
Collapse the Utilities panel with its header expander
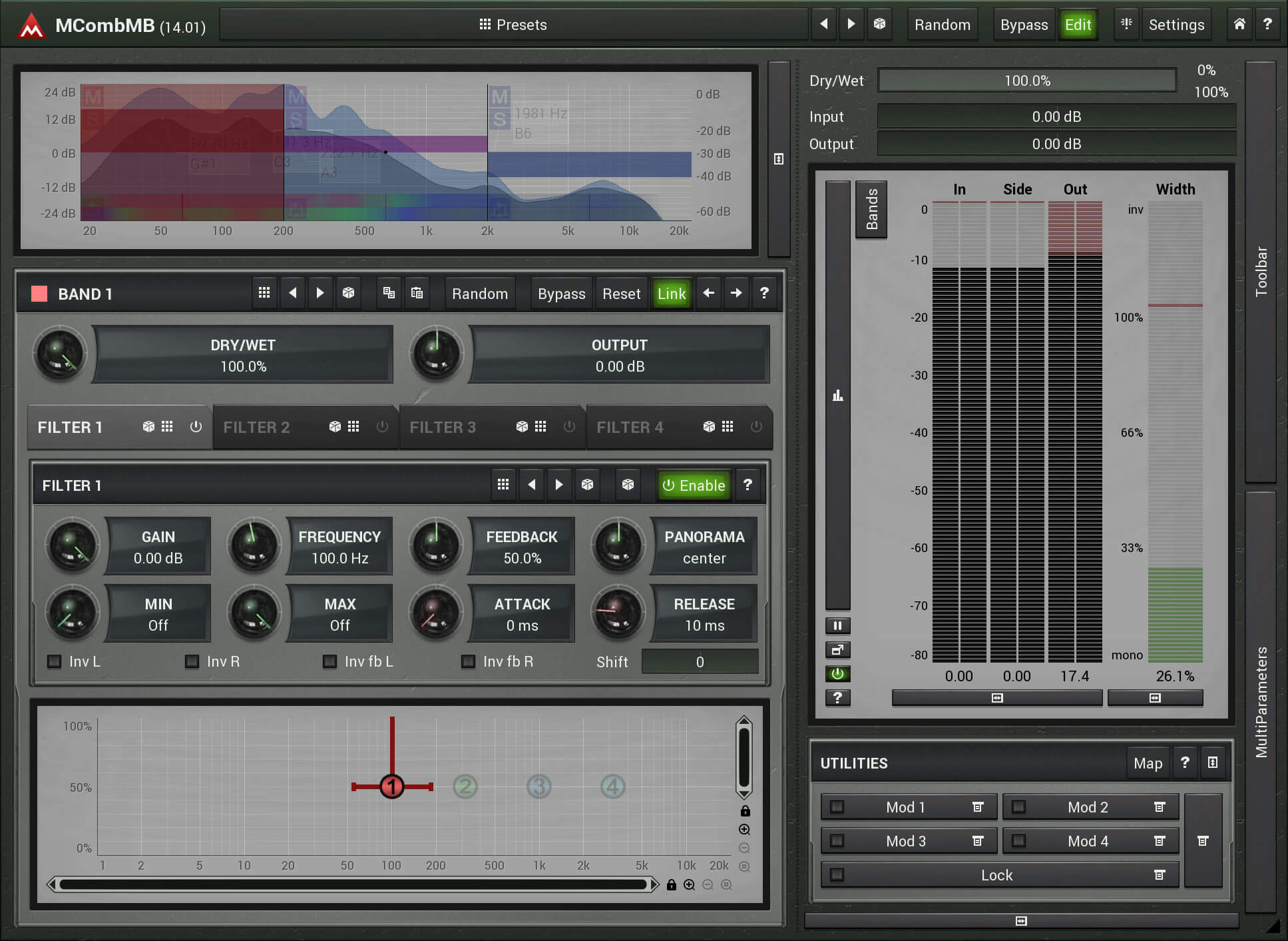point(1213,763)
